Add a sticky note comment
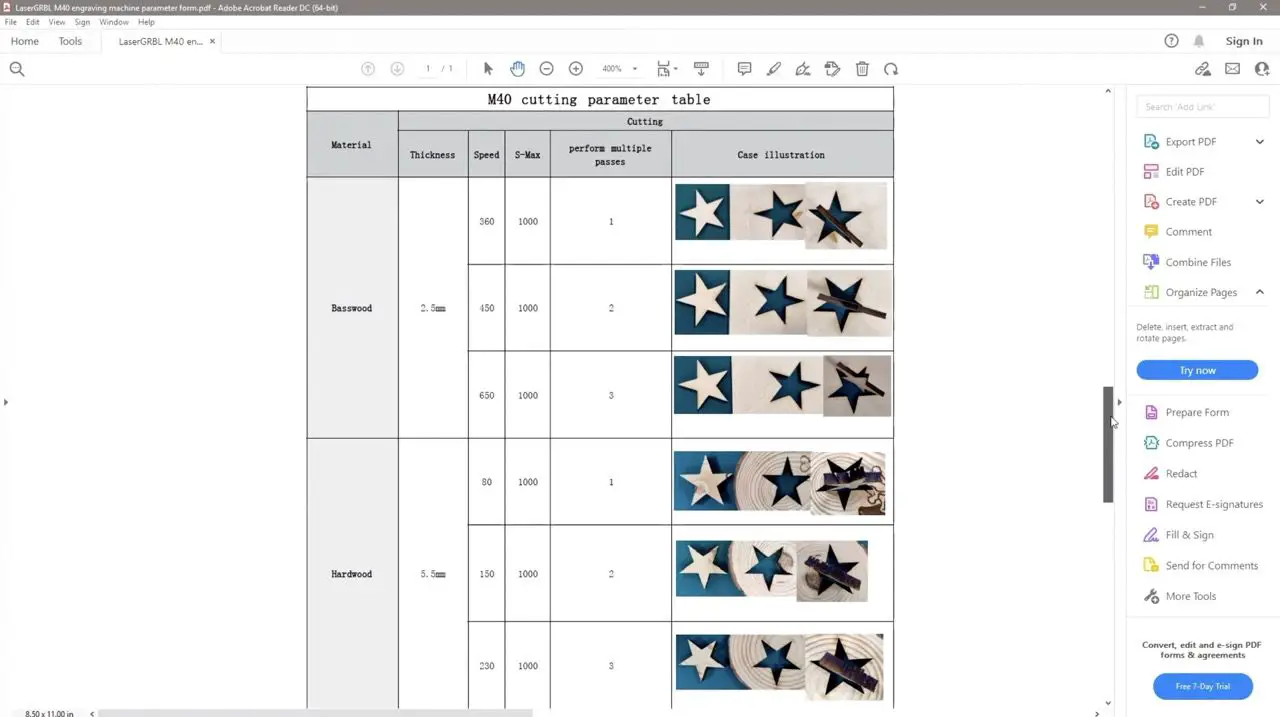Screen dimensions: 1280x717 click(744, 69)
